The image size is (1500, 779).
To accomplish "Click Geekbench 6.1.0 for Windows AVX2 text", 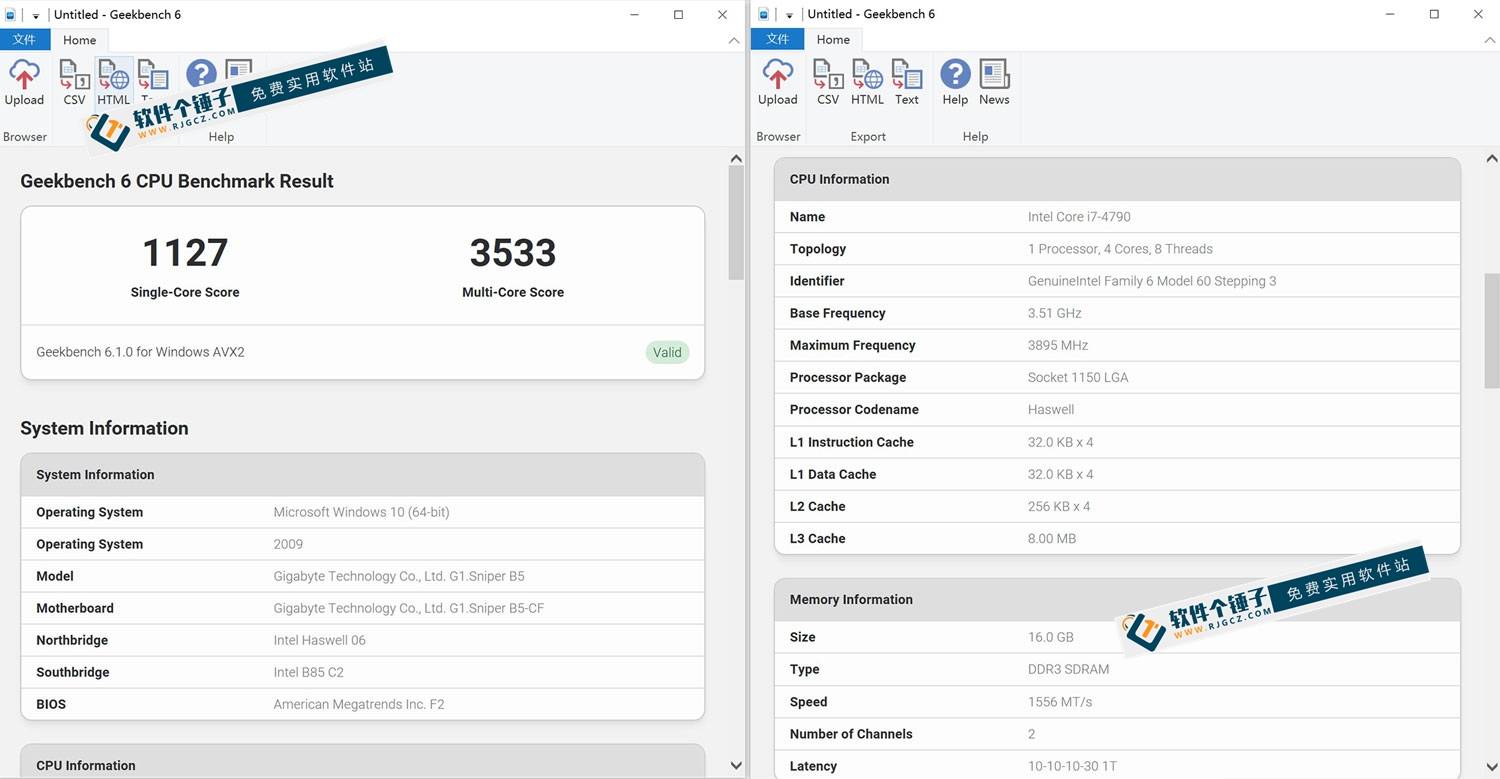I will 140,352.
